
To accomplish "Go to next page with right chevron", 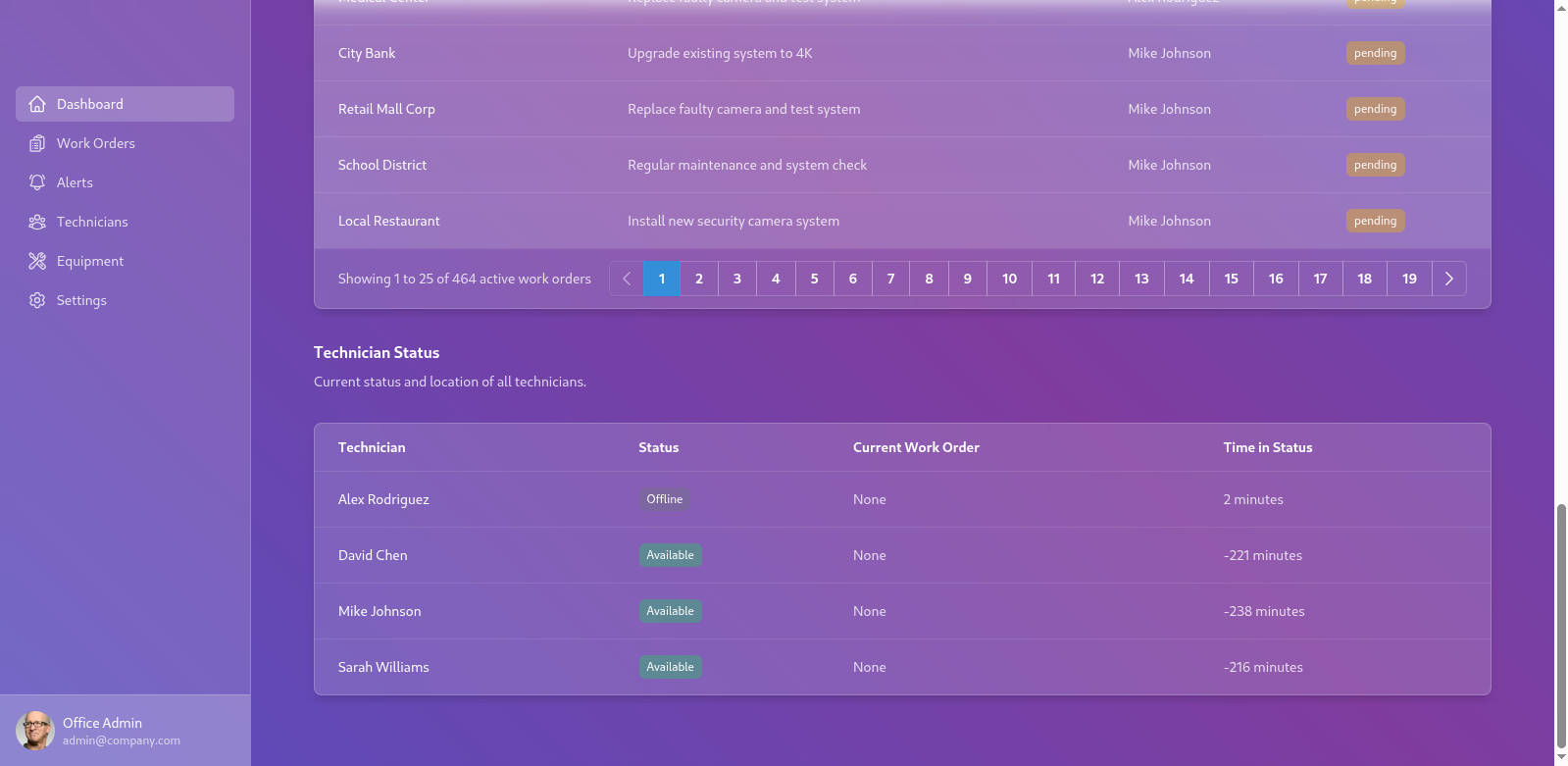I will click(x=1449, y=279).
